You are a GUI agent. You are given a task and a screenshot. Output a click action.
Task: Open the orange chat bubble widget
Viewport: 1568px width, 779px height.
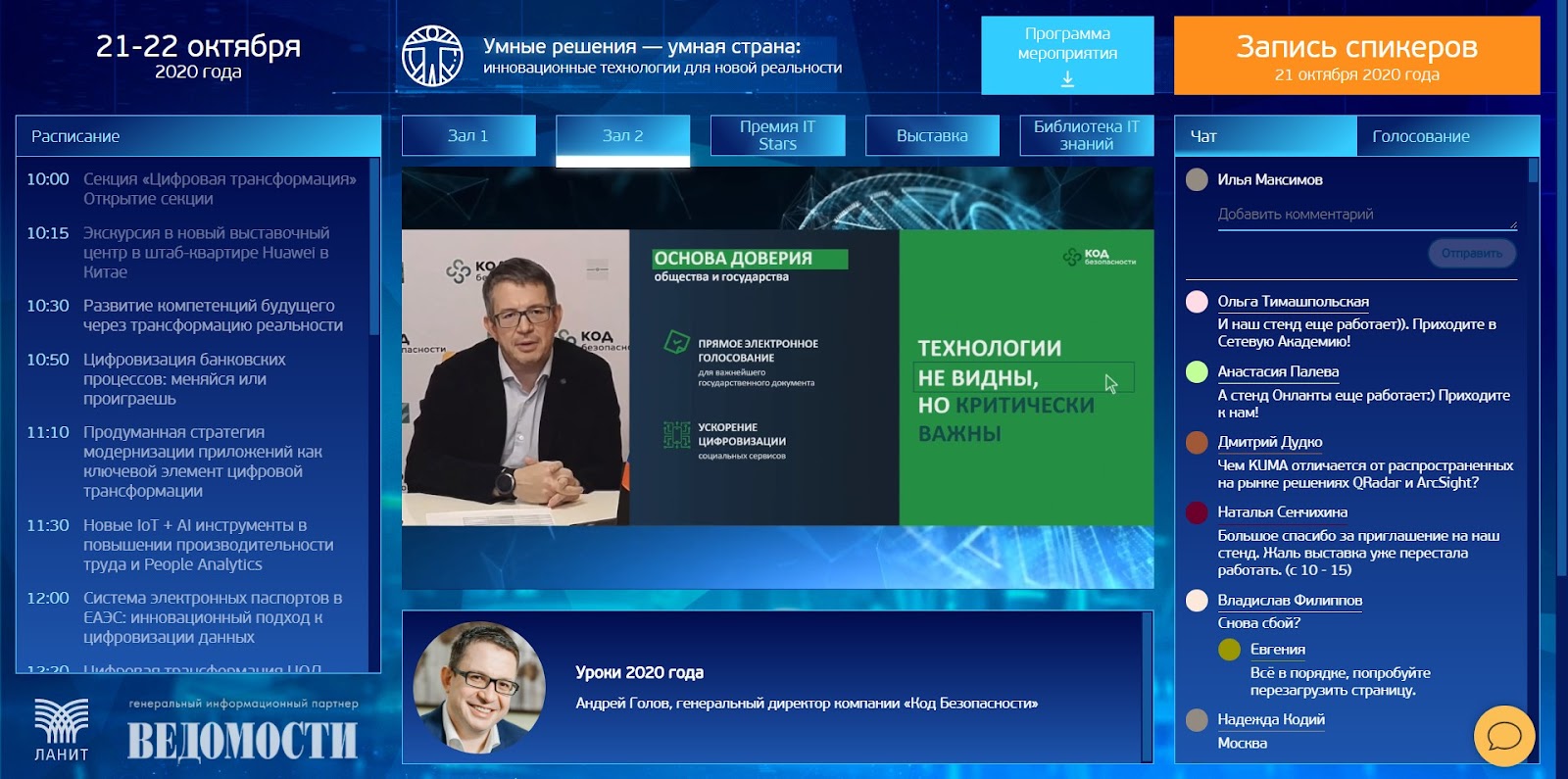coord(1504,736)
